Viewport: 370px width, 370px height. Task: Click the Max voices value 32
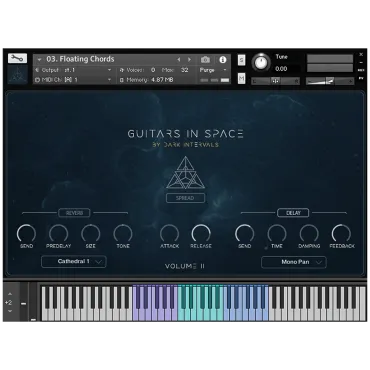[184, 70]
